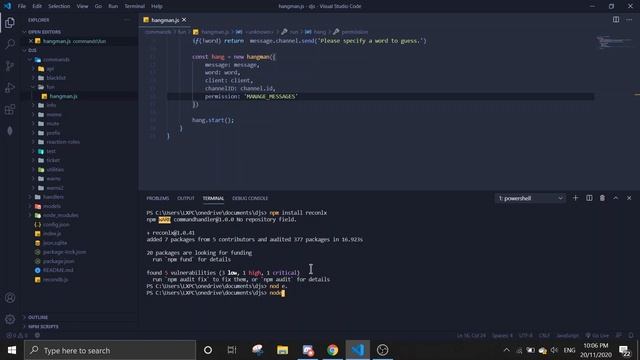Open the Accounts icon in activity bar

tap(10, 298)
